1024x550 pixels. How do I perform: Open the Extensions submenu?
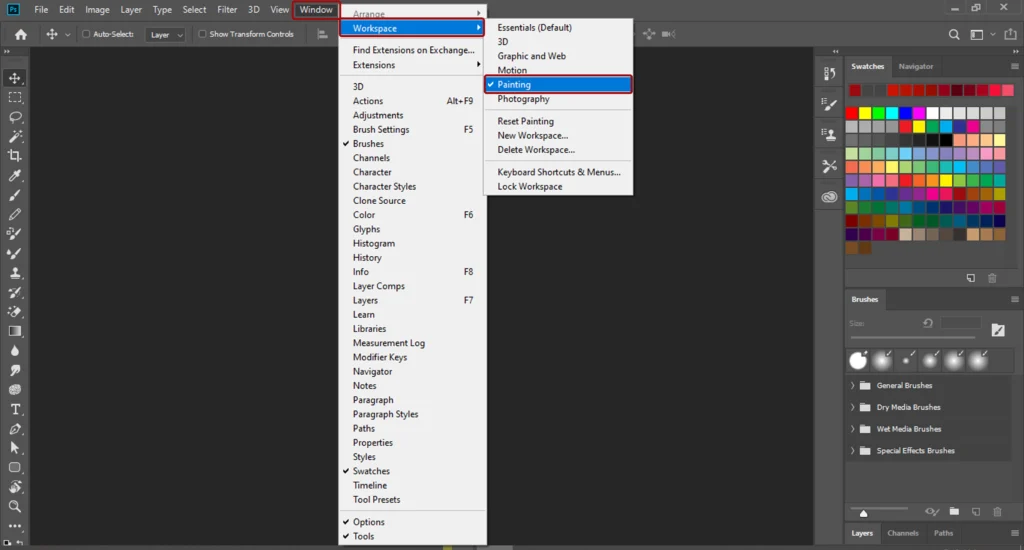[x=413, y=65]
